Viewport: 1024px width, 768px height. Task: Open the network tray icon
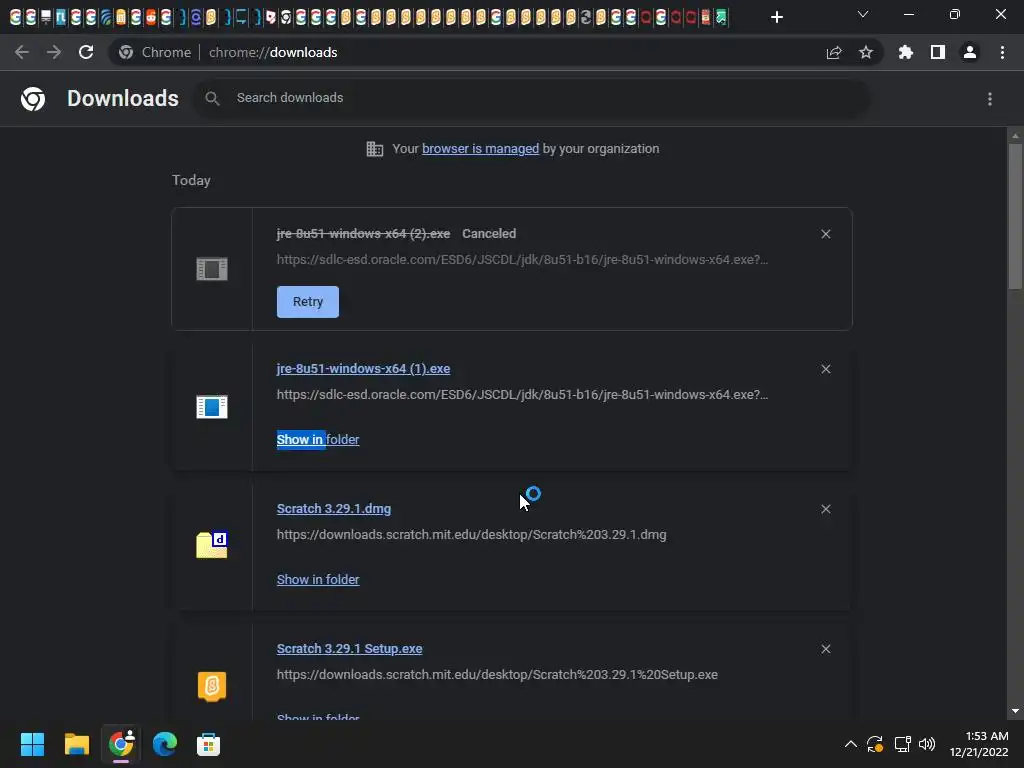[903, 744]
